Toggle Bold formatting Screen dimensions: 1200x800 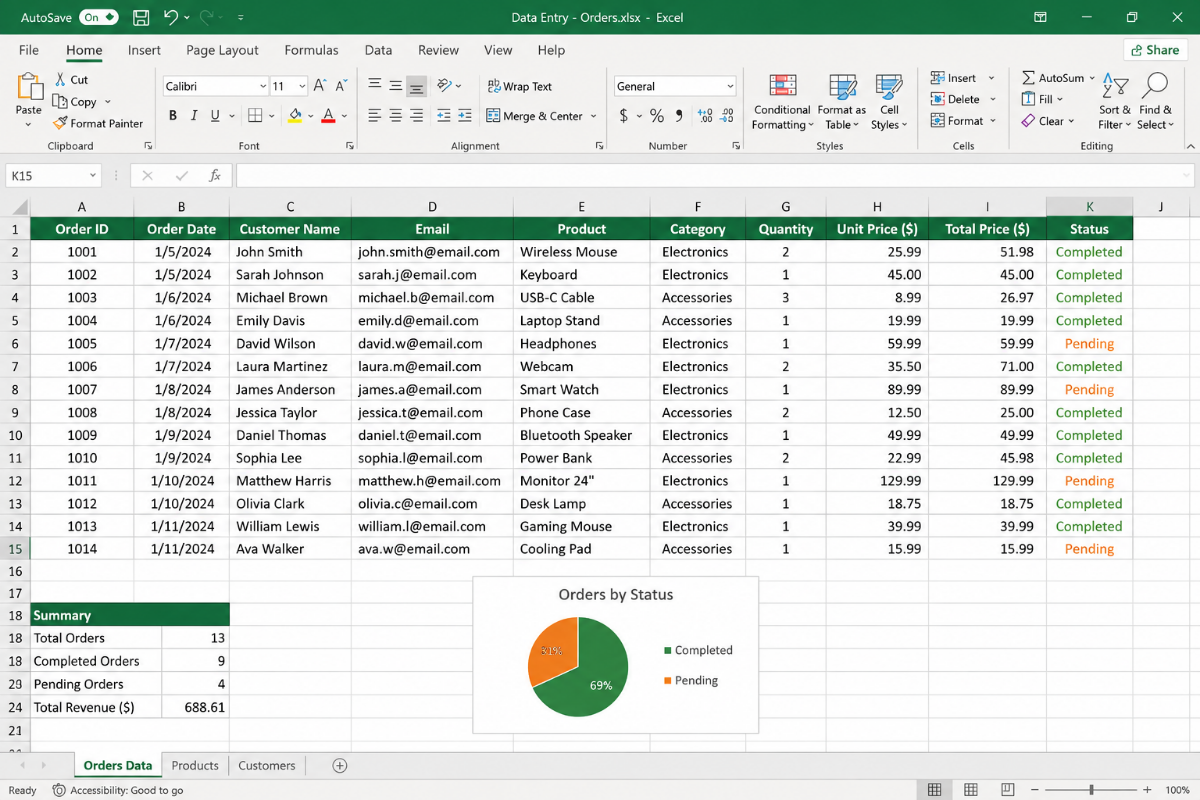173,116
